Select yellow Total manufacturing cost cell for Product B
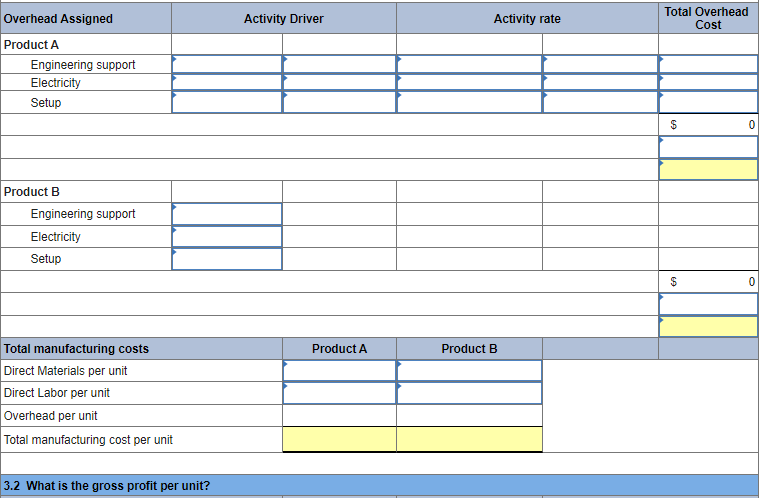 coord(469,439)
